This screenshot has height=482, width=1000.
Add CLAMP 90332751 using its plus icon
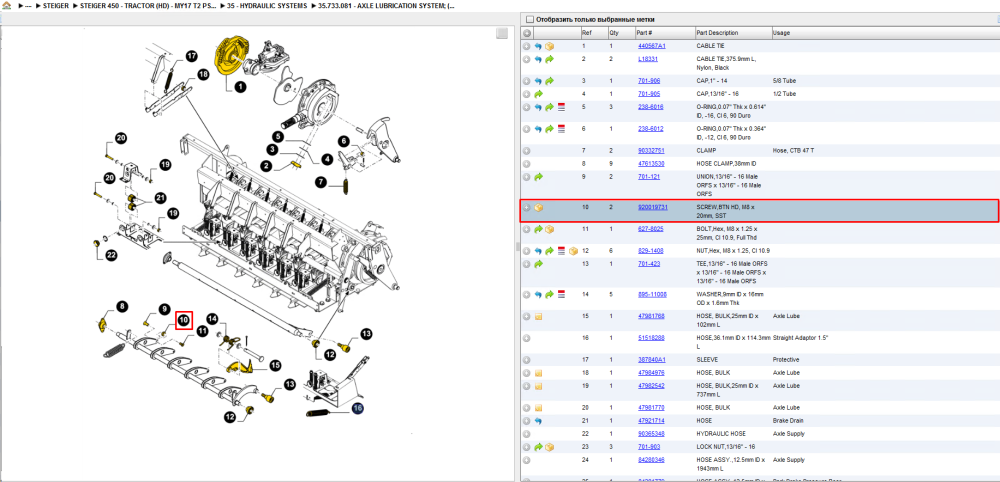point(527,150)
